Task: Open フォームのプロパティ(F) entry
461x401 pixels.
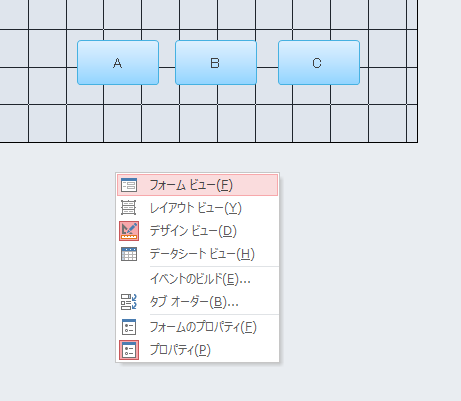Action: (197, 327)
